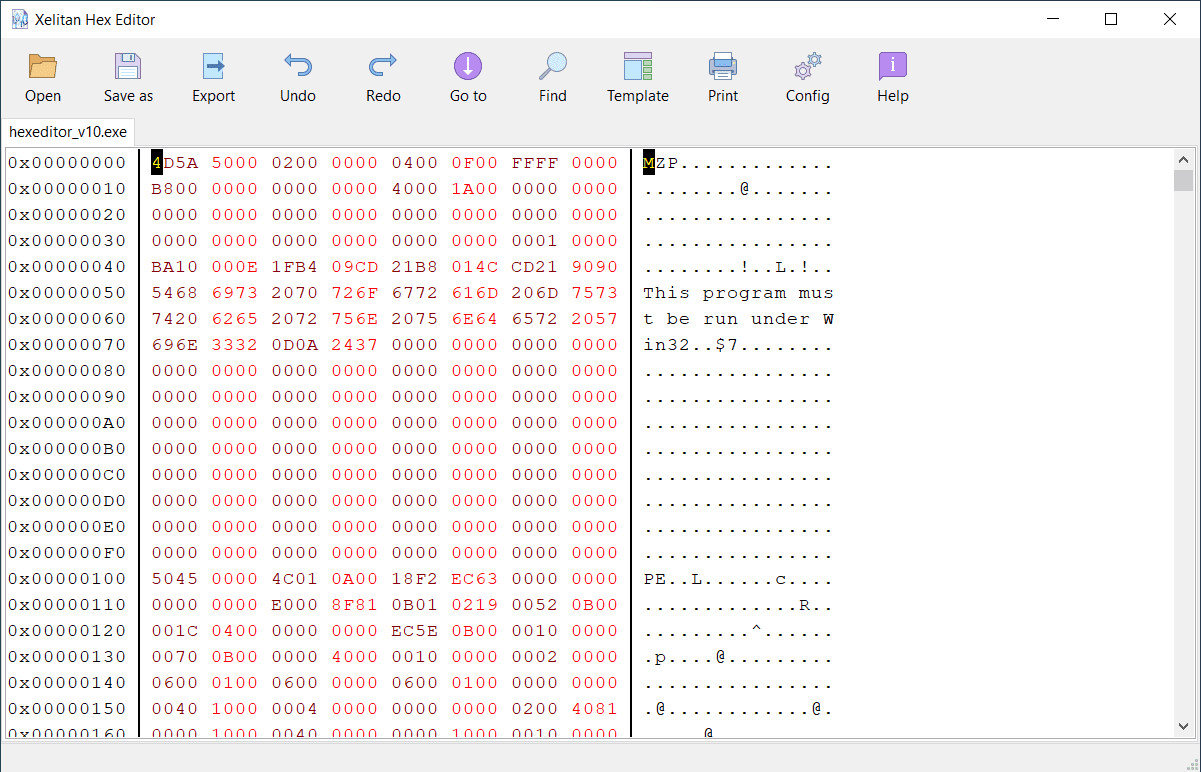This screenshot has width=1201, height=772.
Task: Click hex word 696E at row 0x70
Action: point(175,345)
